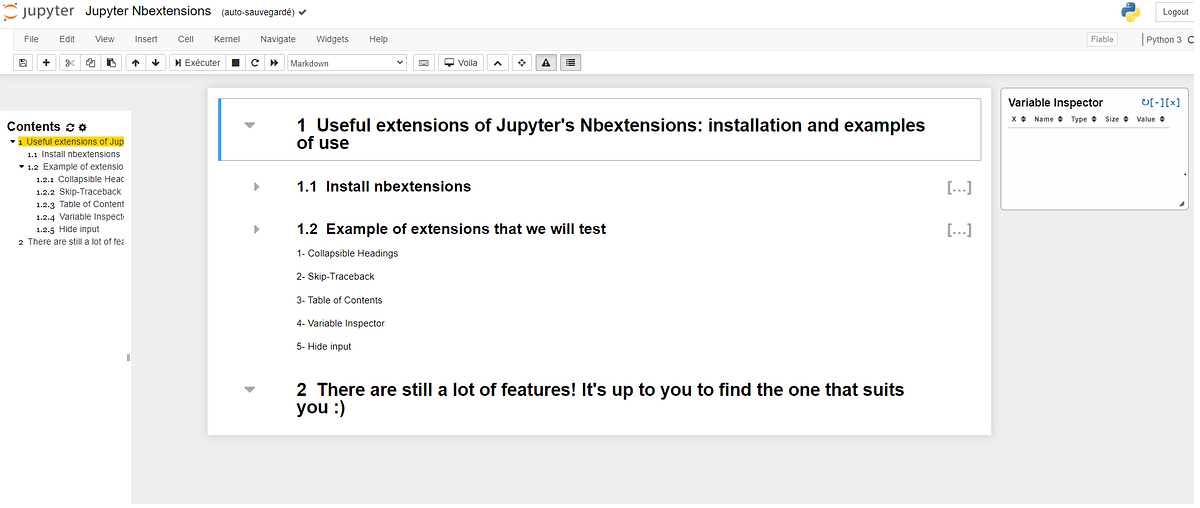This screenshot has height=508, width=1200.
Task: Restart the kernel with the circular arrow icon
Action: pyautogui.click(x=255, y=62)
